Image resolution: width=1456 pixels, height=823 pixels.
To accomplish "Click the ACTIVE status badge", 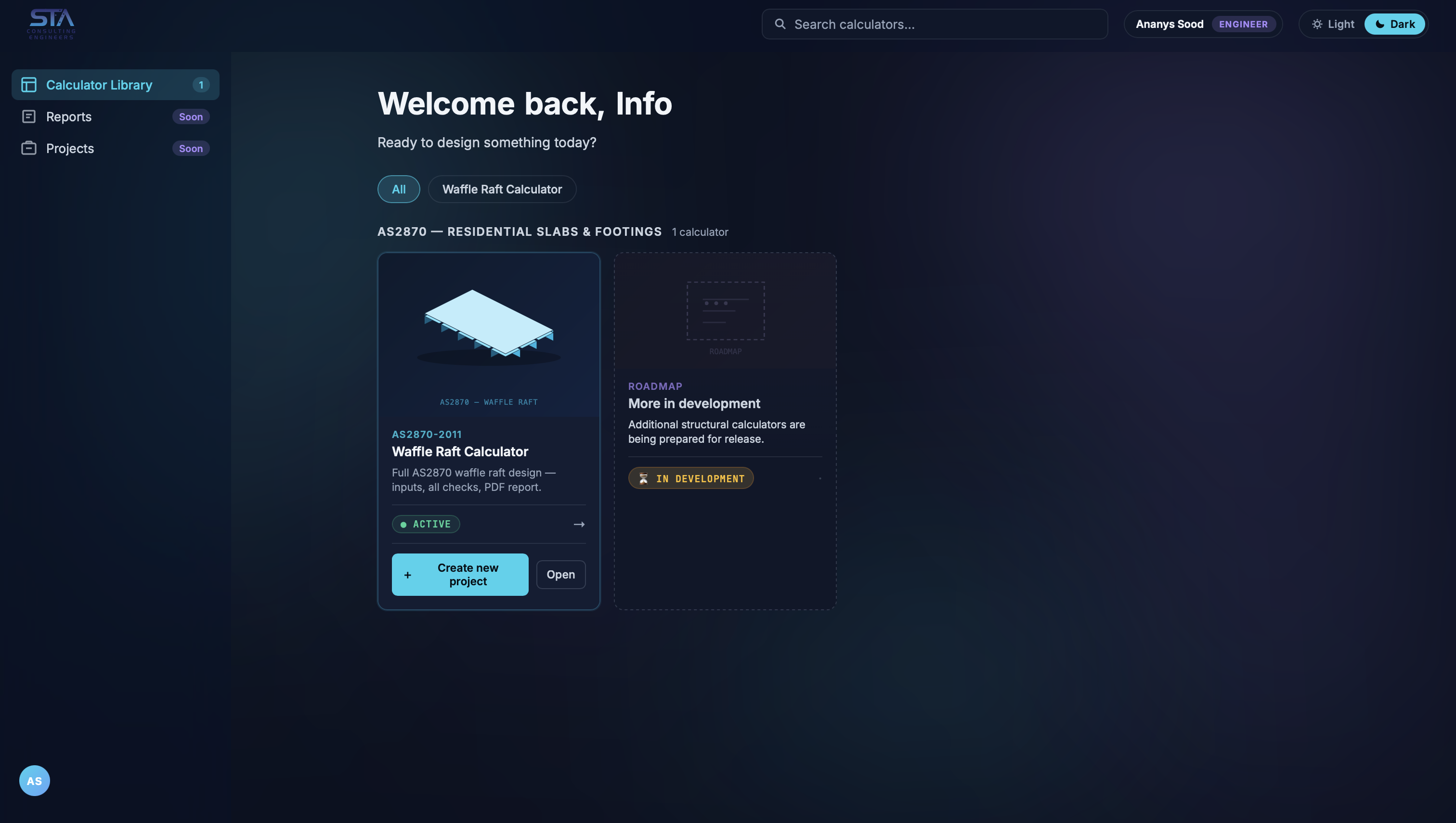I will pos(426,524).
